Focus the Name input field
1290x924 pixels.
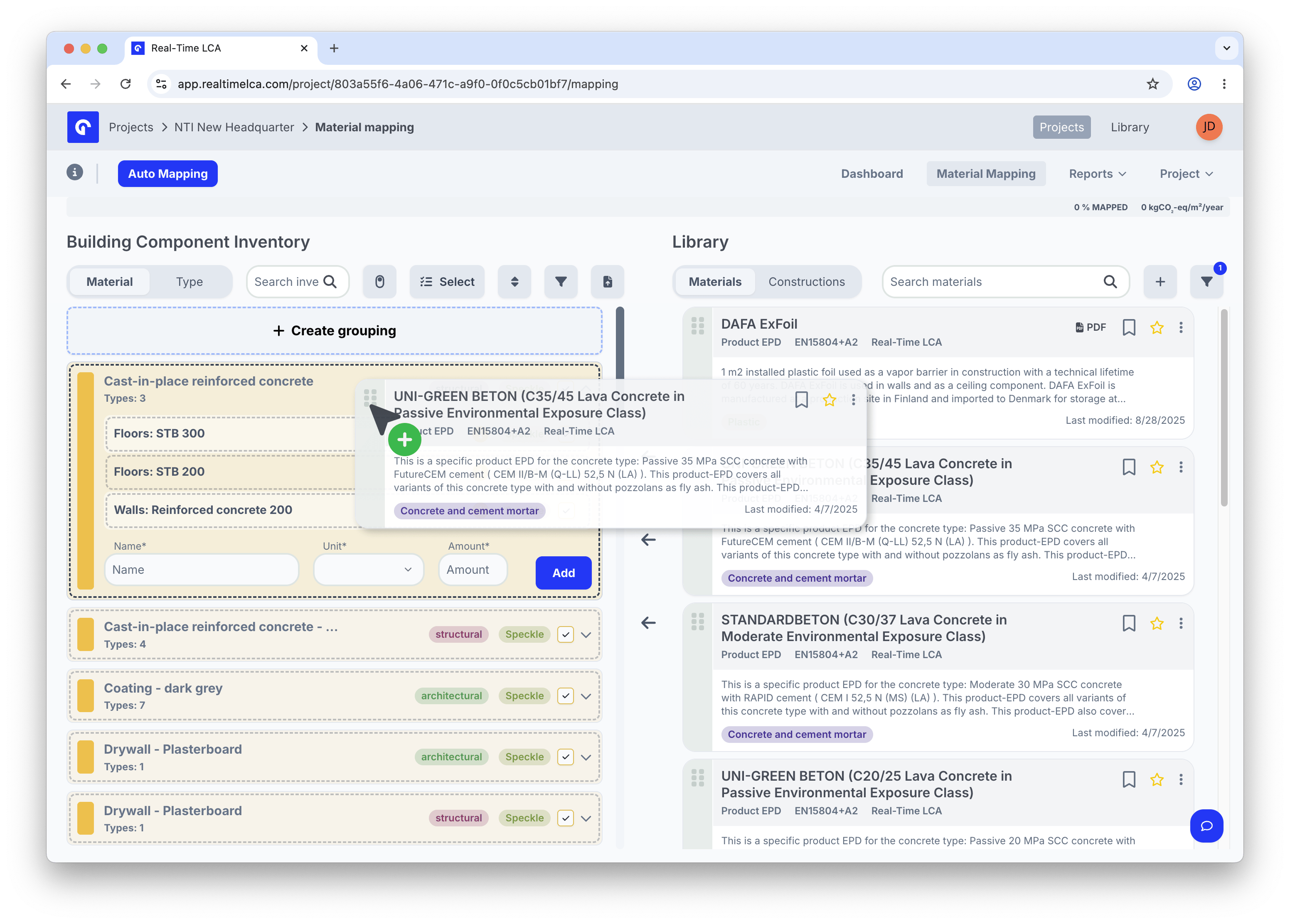point(201,570)
